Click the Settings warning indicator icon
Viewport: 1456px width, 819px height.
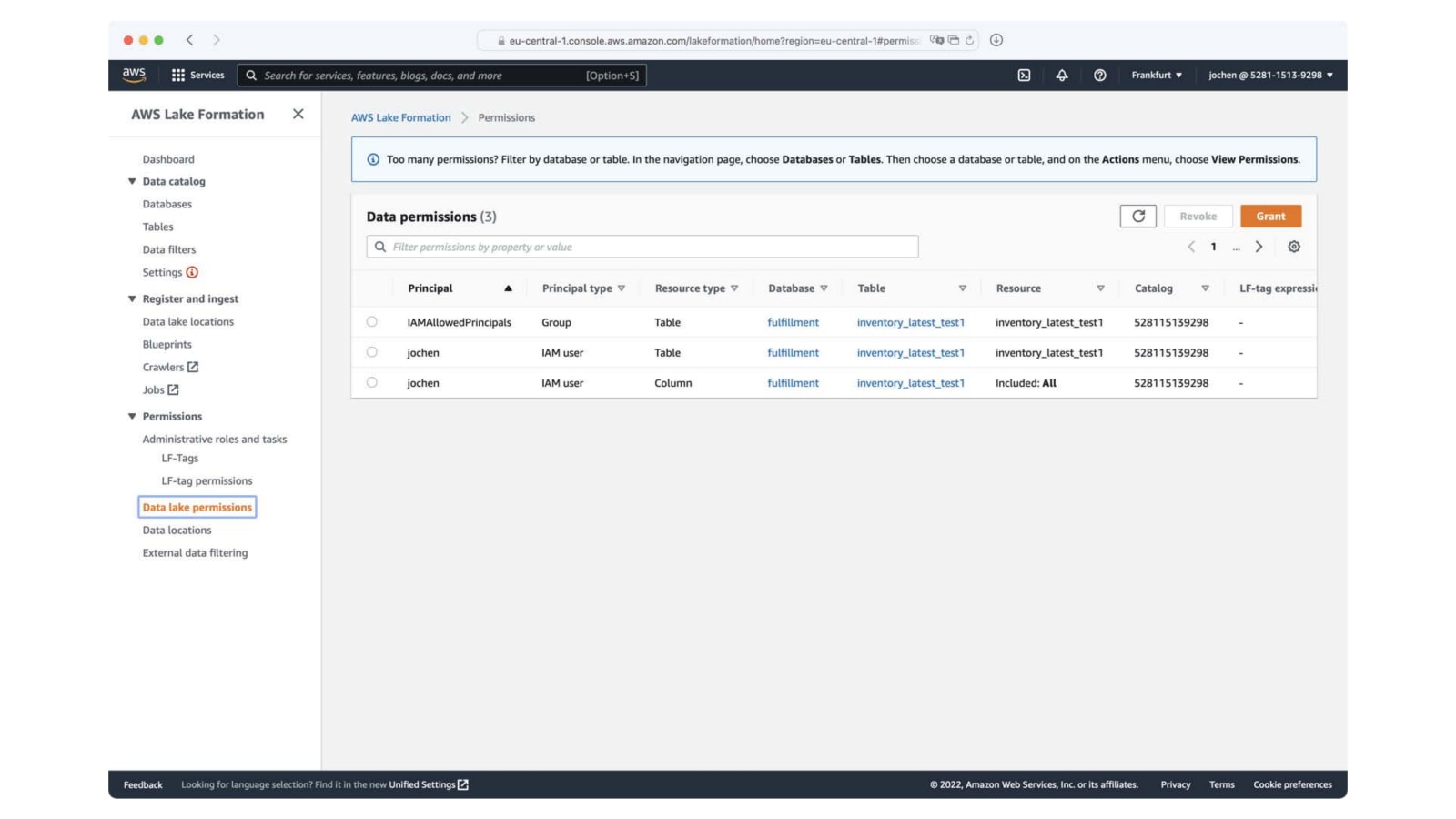(x=192, y=272)
